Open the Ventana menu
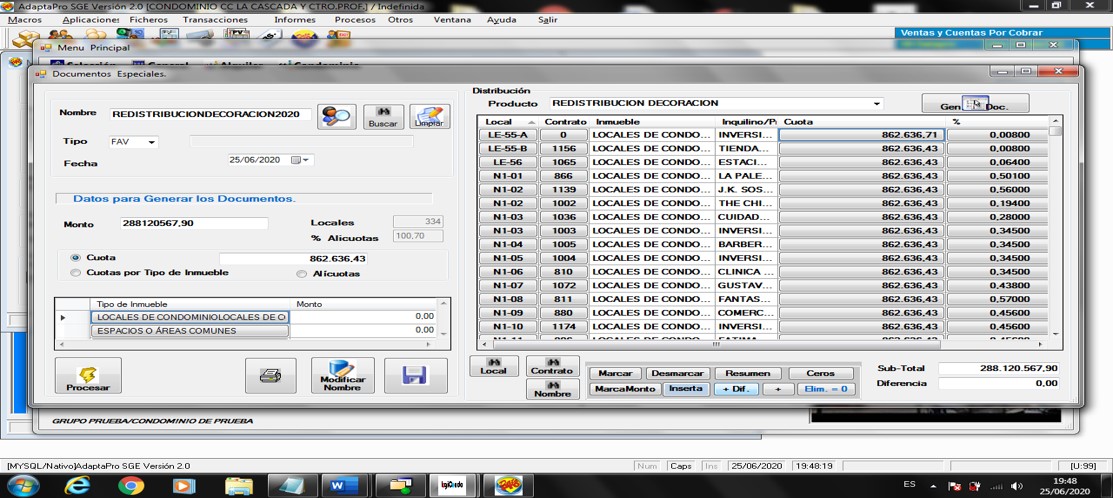The width and height of the screenshot is (1113, 498). (x=452, y=20)
